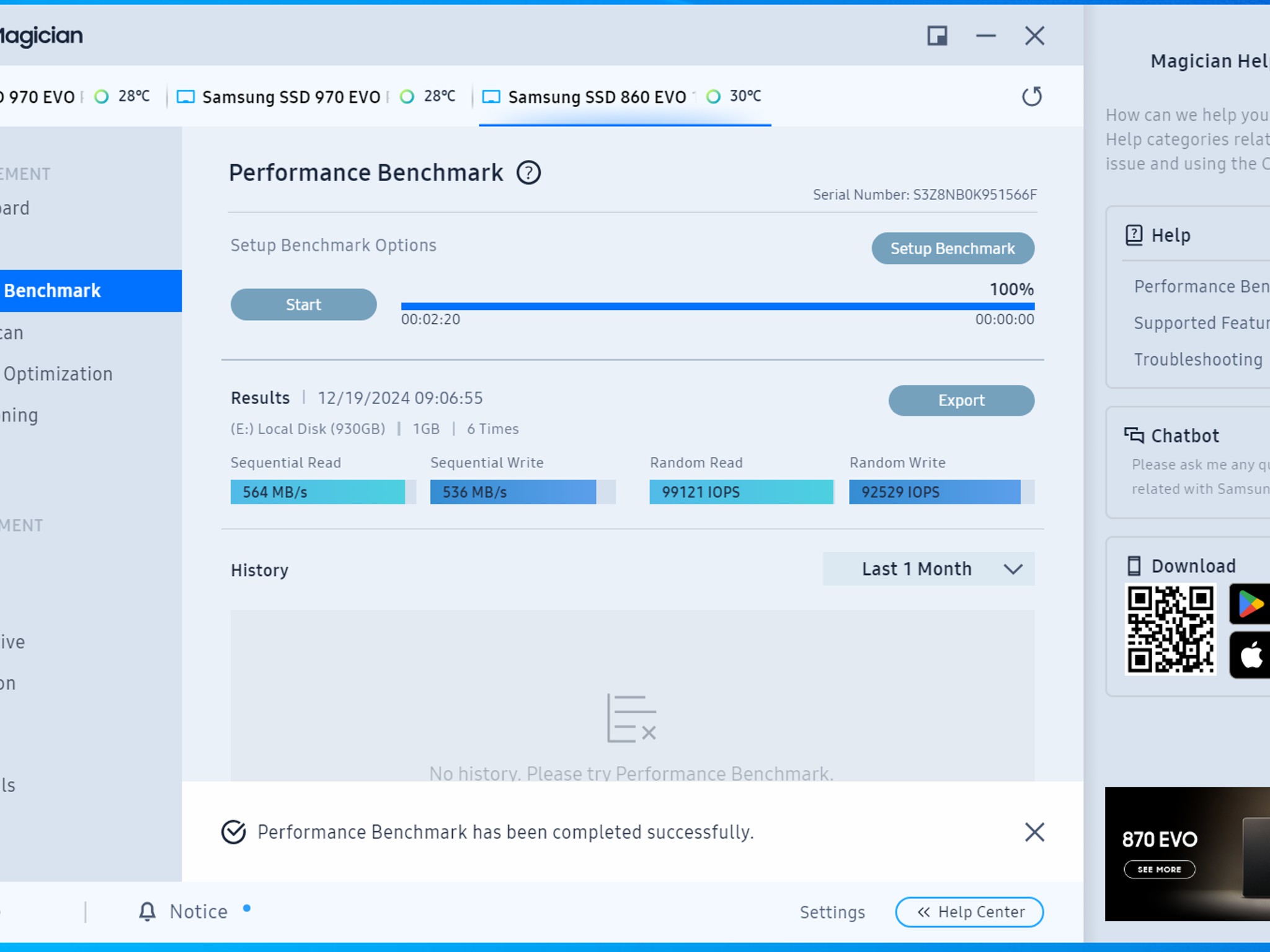The width and height of the screenshot is (1270, 952).
Task: Open the Google Play download icon
Action: (1250, 604)
